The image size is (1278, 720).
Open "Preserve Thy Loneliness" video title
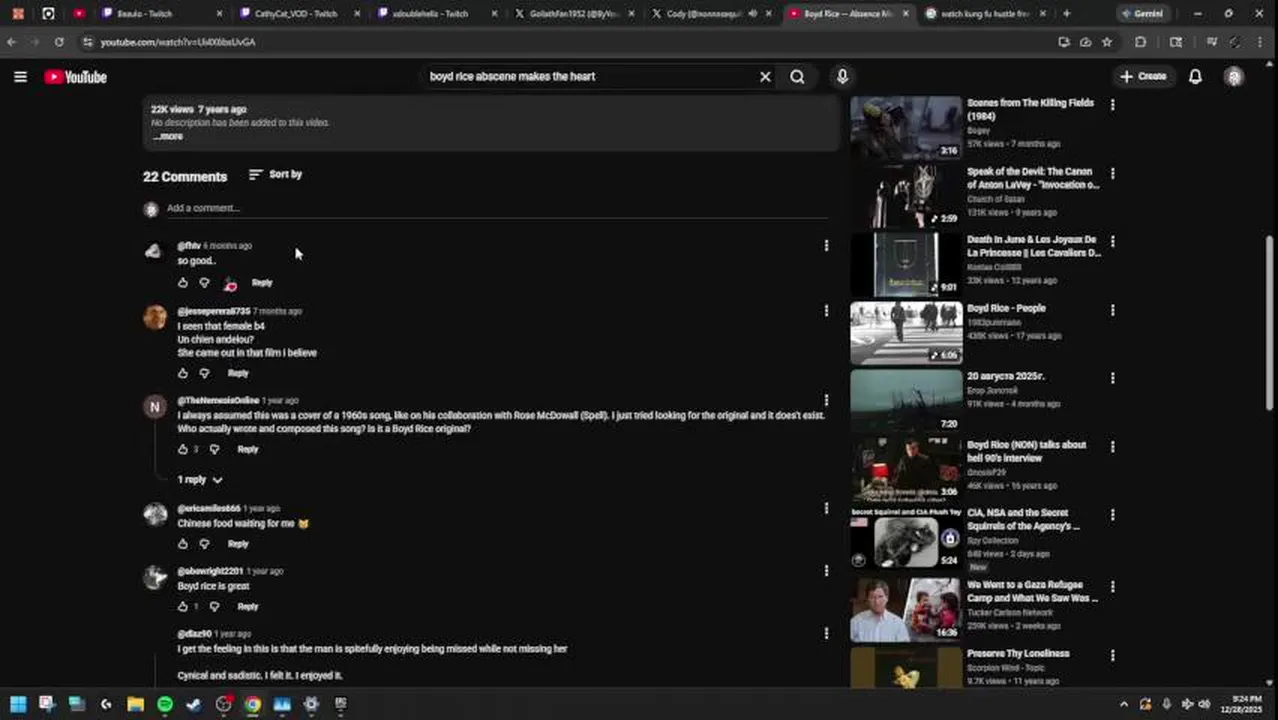(1018, 654)
